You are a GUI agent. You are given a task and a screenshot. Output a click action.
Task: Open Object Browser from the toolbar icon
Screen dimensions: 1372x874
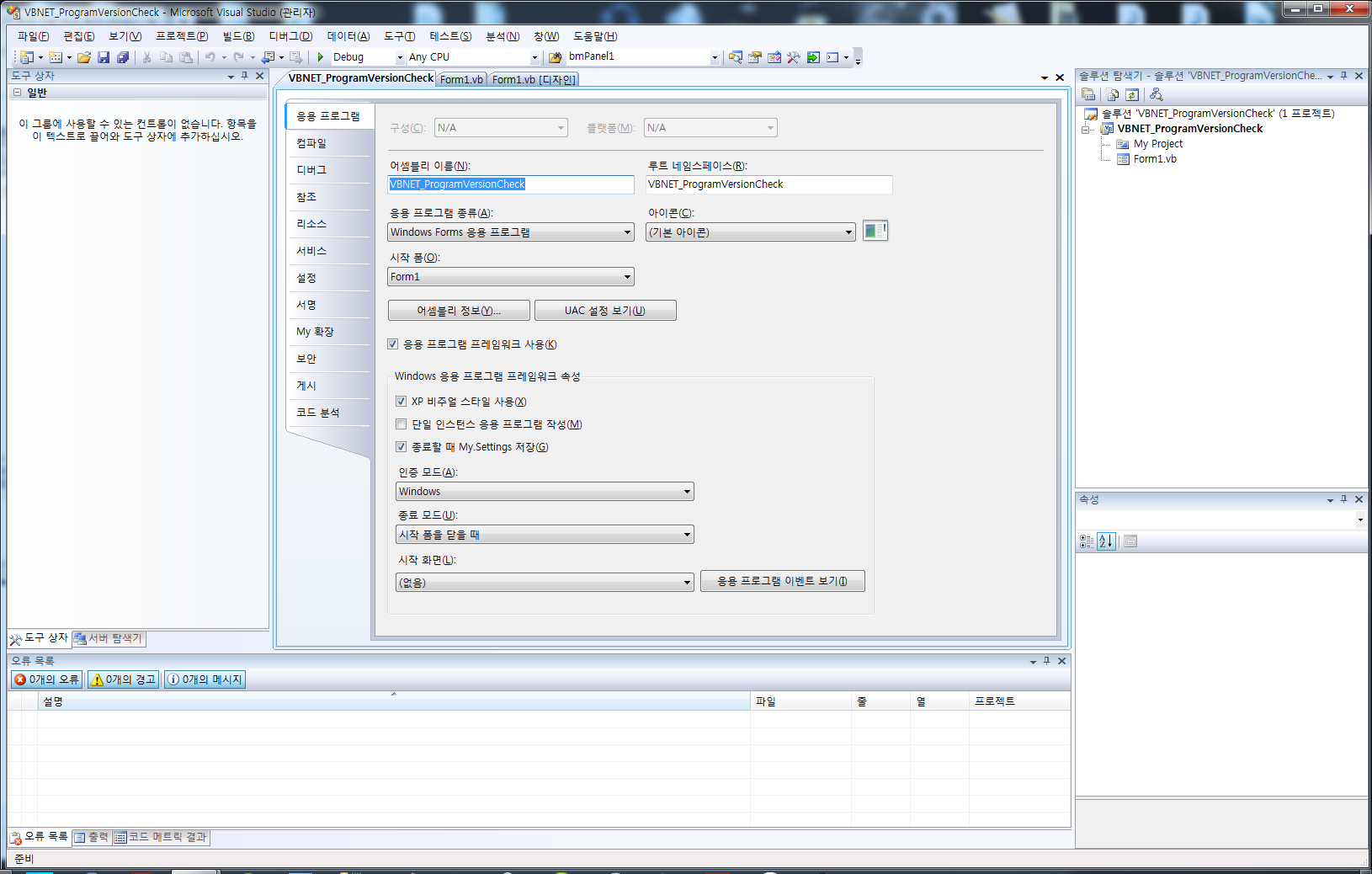coord(774,57)
